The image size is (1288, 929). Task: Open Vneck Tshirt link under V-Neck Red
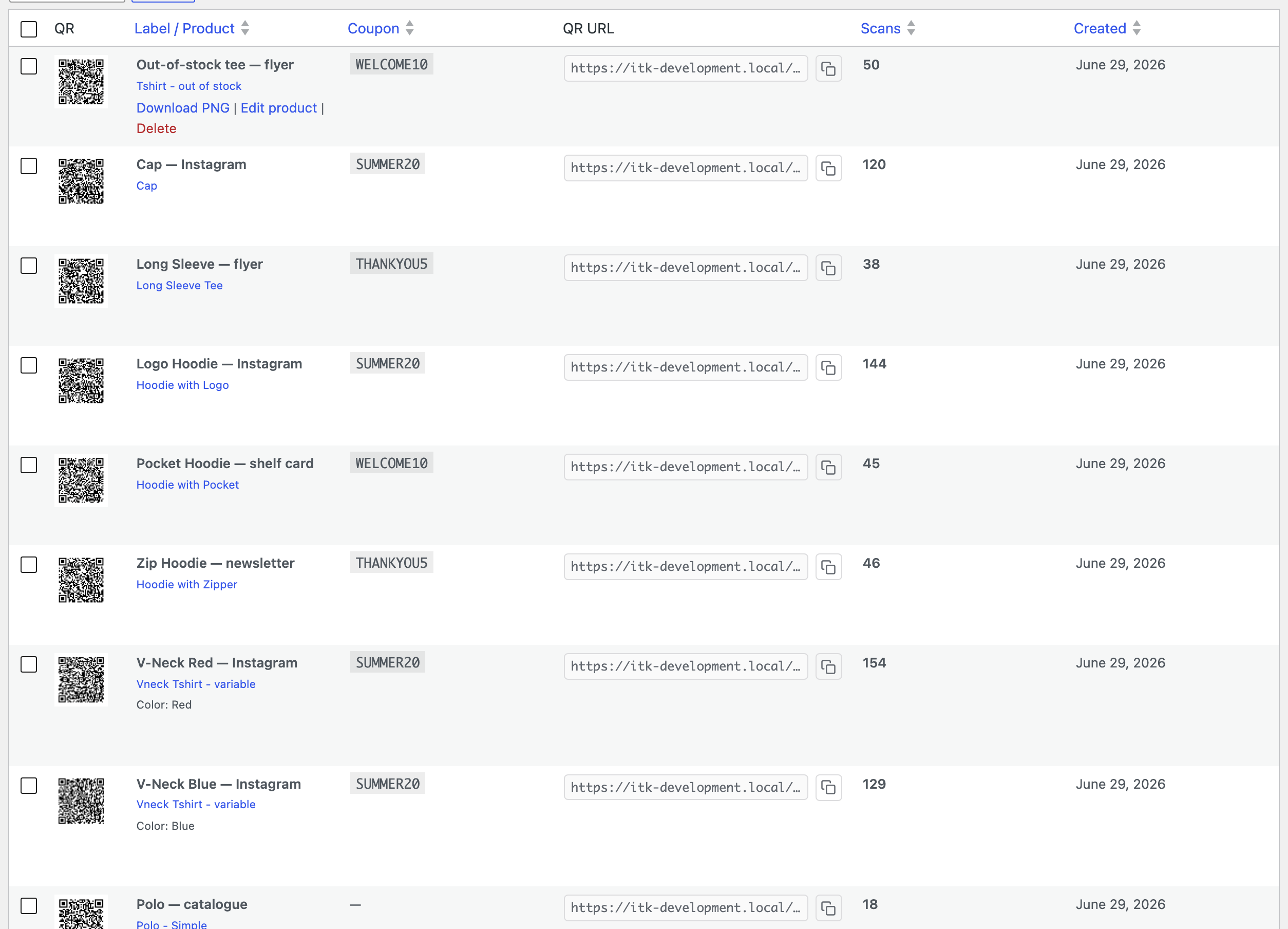tap(196, 684)
